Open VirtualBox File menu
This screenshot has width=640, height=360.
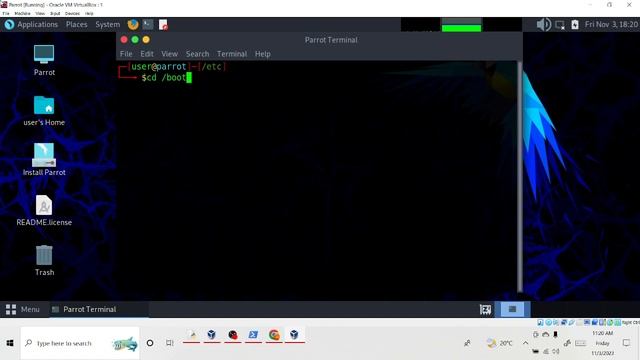(x=6, y=13)
